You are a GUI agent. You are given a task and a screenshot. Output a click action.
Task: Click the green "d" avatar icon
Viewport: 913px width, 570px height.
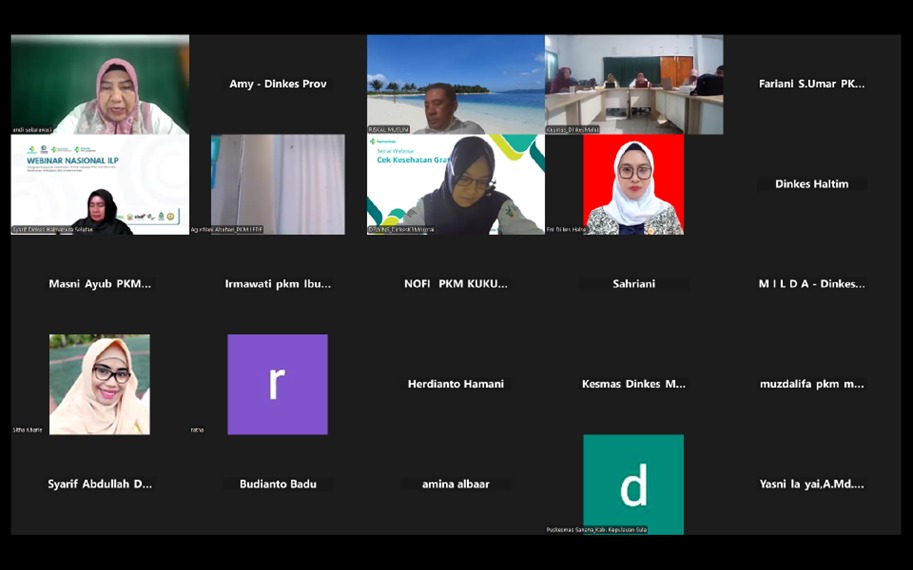coord(633,484)
